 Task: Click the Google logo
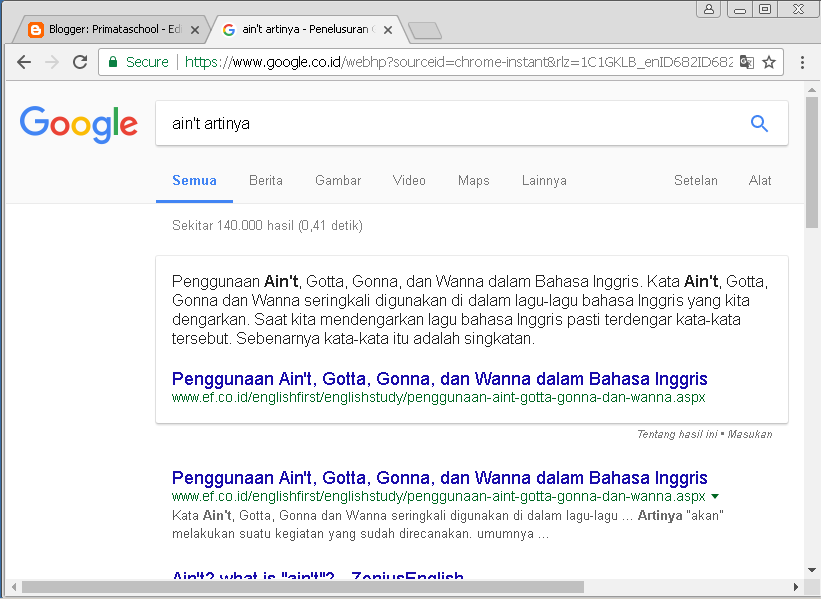click(x=79, y=124)
